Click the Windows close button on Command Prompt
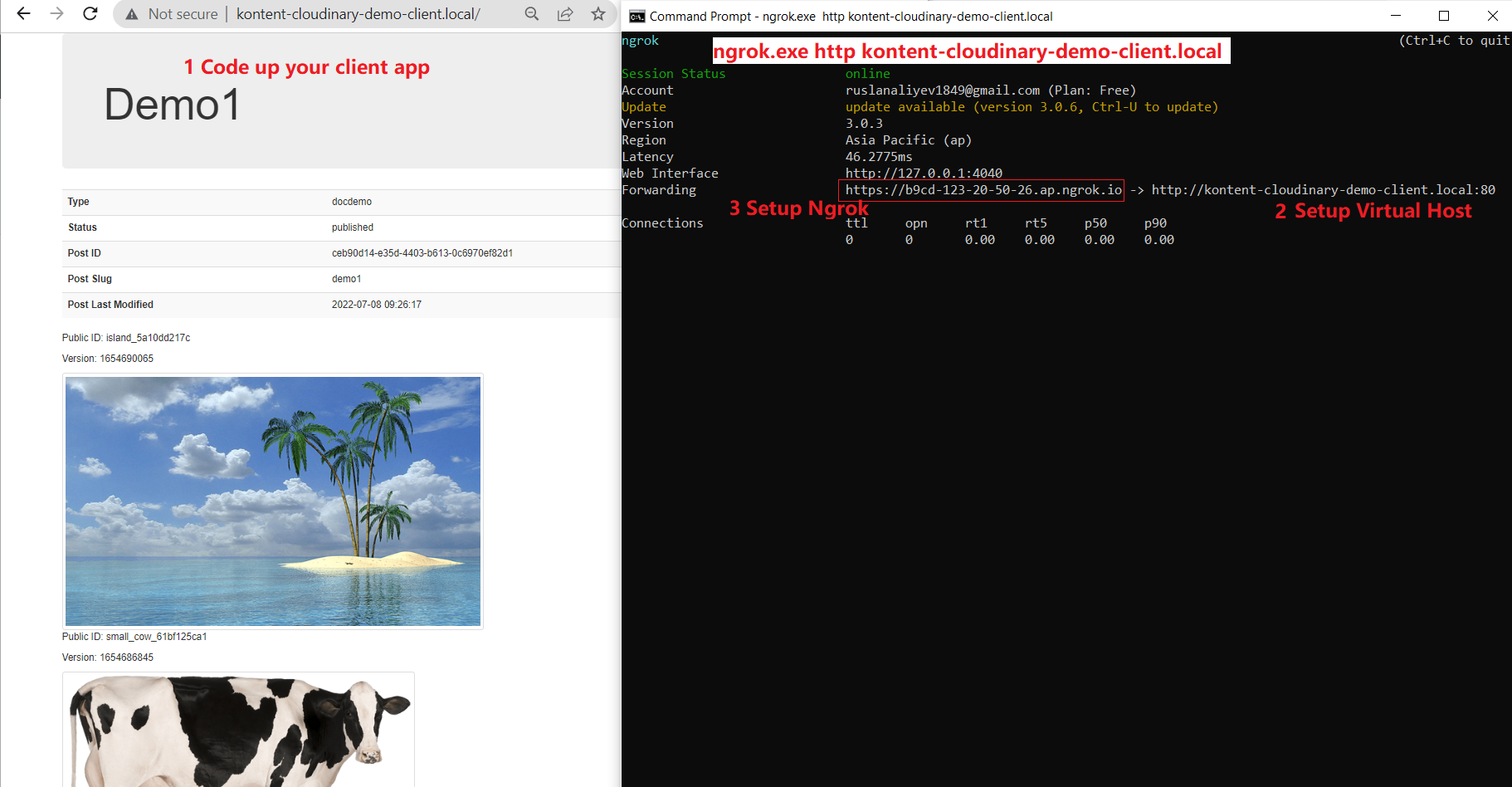1512x787 pixels. [x=1493, y=16]
